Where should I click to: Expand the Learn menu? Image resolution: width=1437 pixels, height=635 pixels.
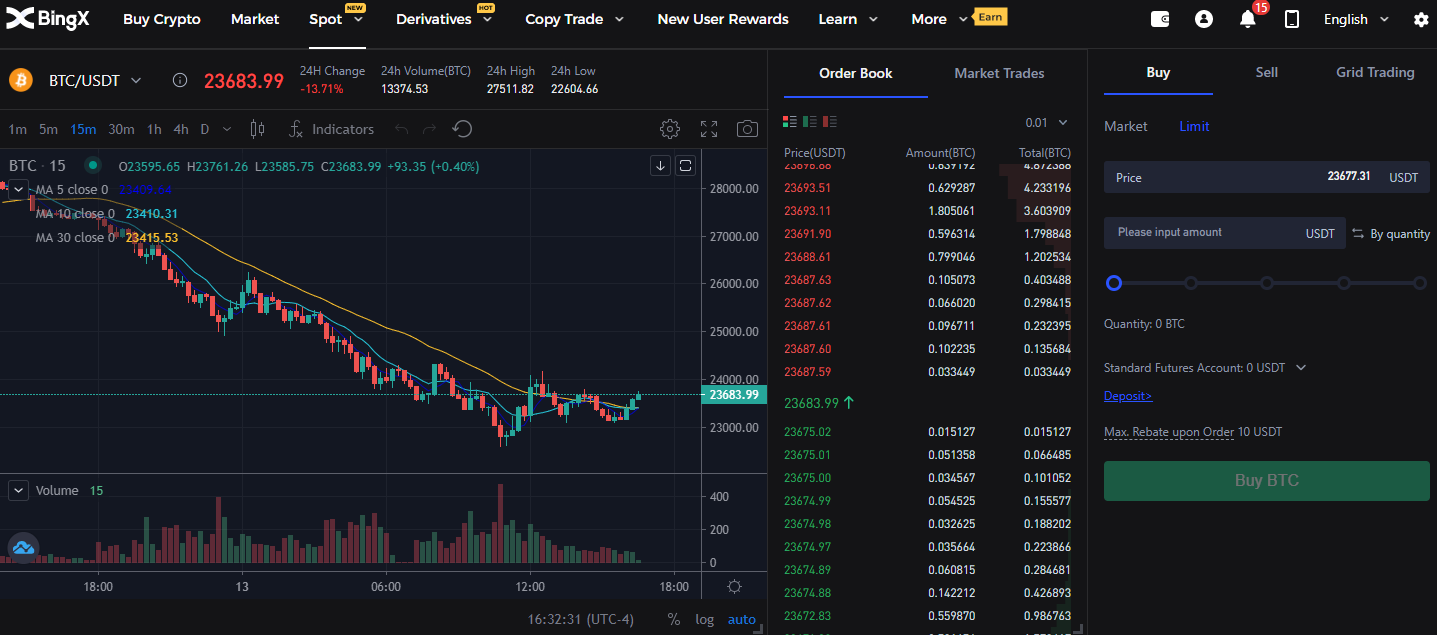coord(848,19)
